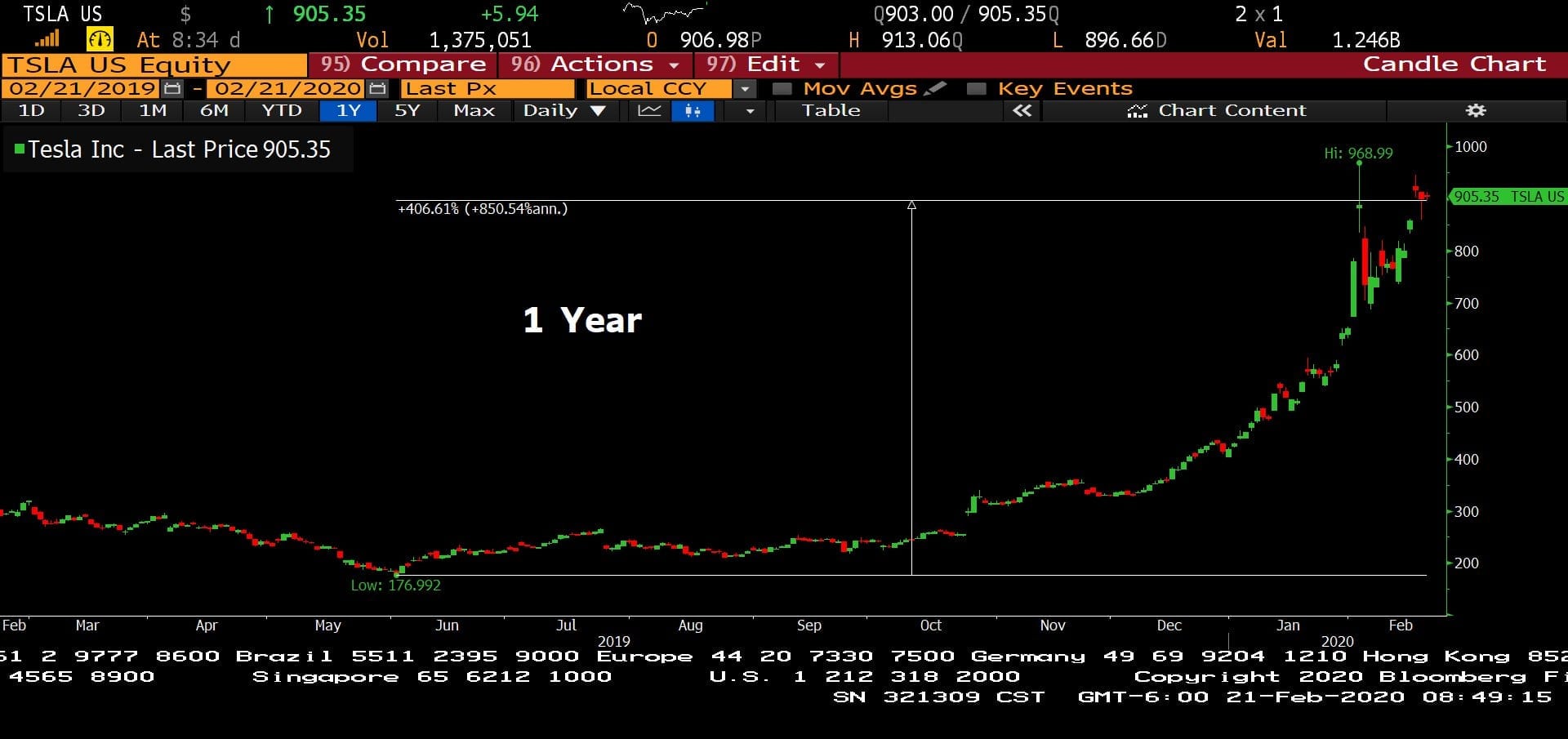Open the Daily periodicity dropdown
This screenshot has width=1568, height=739.
565,110
